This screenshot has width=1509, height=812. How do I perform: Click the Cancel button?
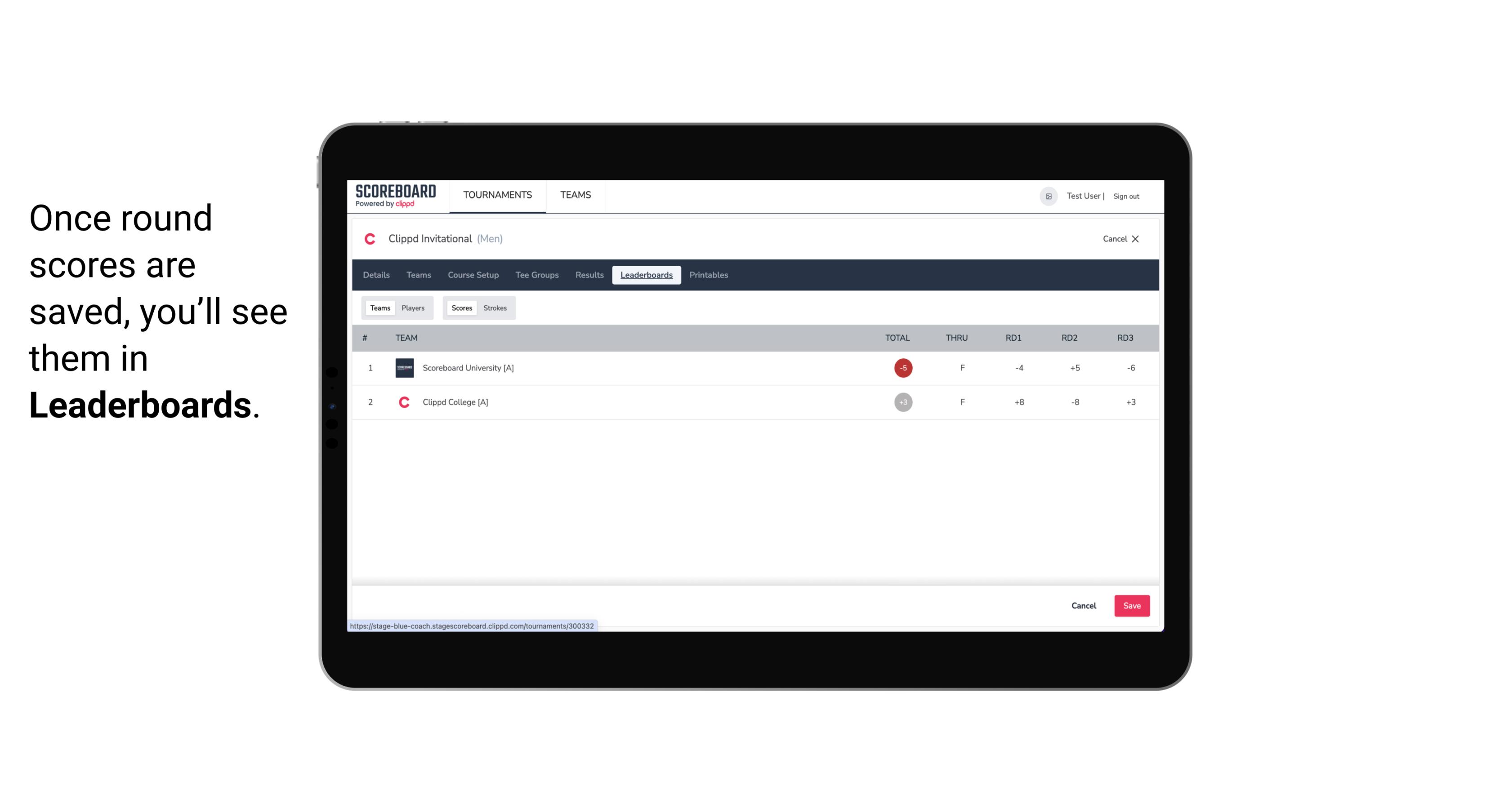click(1084, 605)
